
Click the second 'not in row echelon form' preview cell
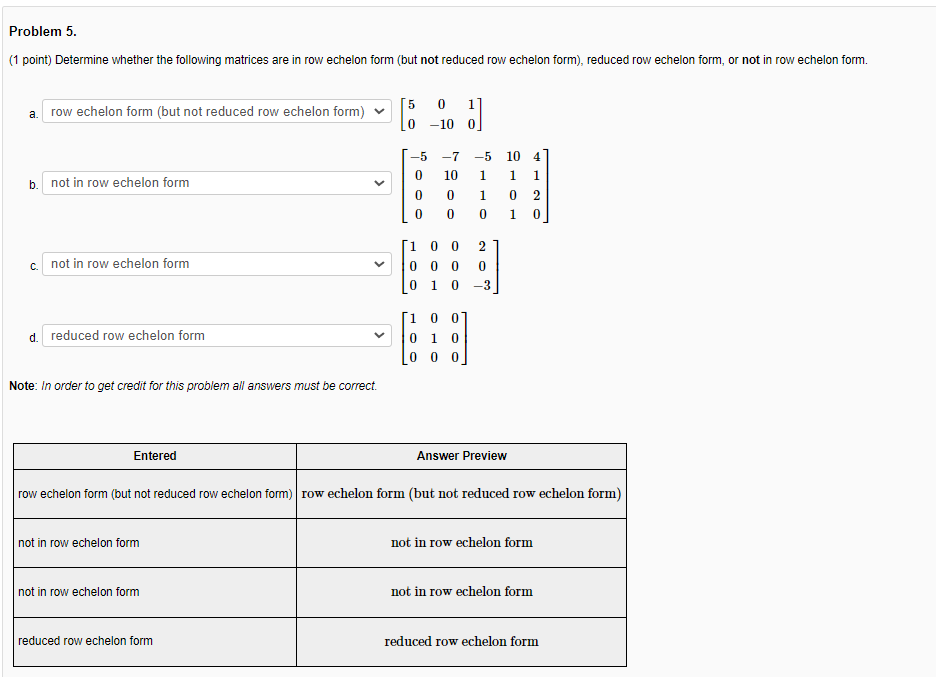click(460, 591)
